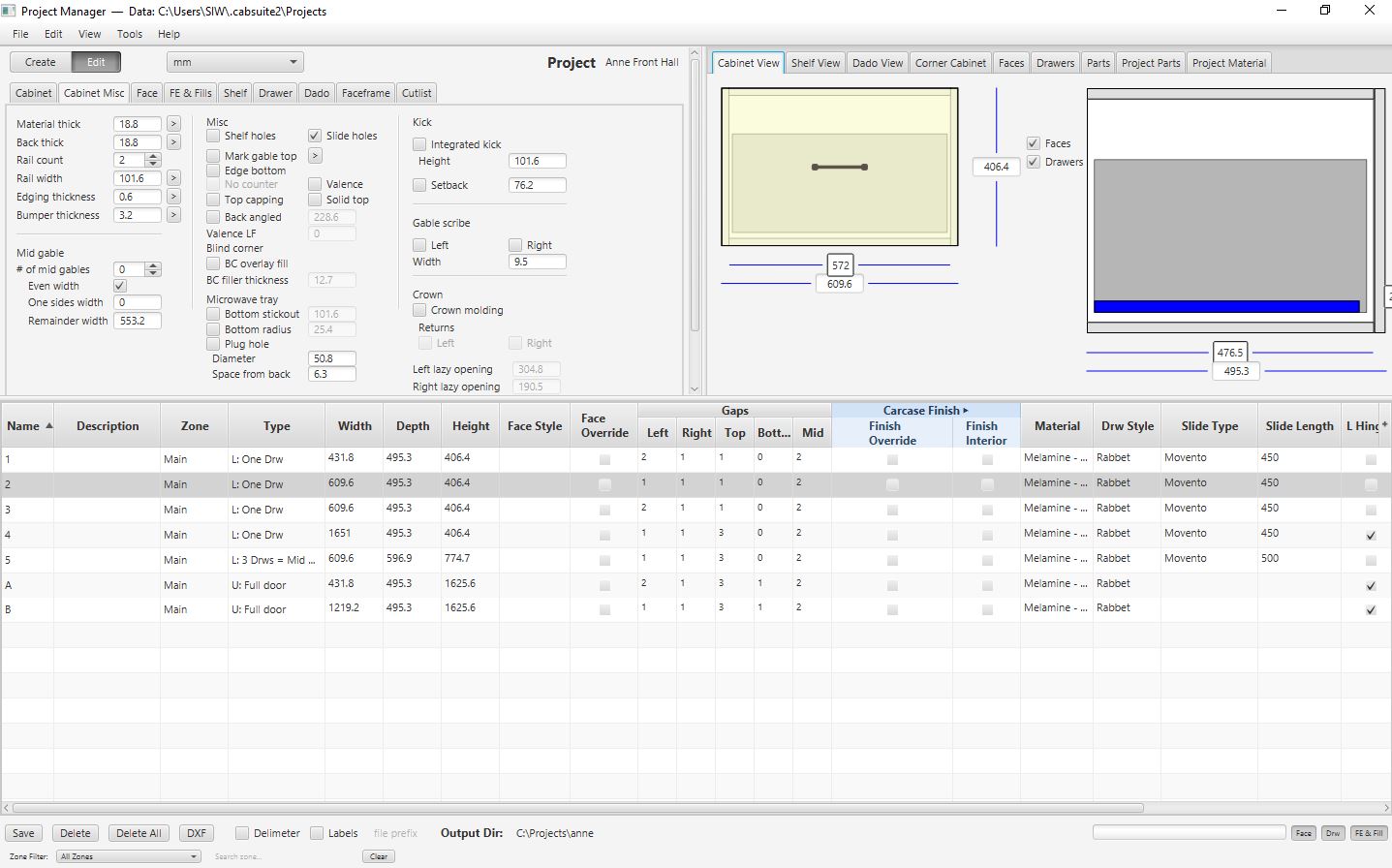Click the Save button
Screen dimensions: 1392x868
[x=24, y=833]
